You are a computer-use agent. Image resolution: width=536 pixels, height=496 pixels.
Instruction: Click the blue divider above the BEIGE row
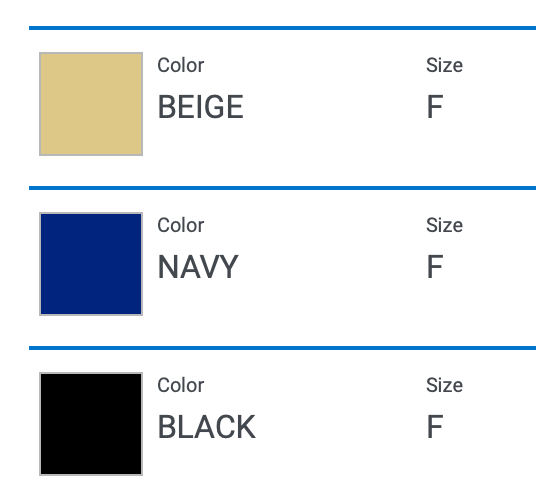282,28
